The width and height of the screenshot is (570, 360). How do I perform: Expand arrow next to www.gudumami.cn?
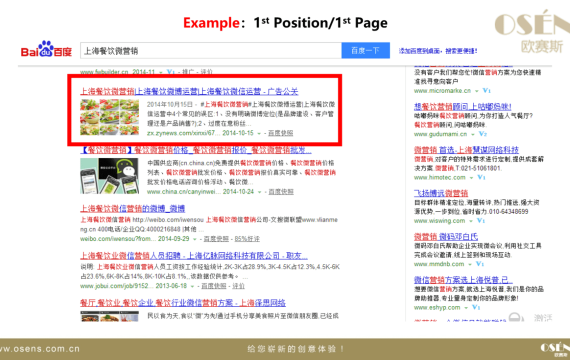pos(473,135)
